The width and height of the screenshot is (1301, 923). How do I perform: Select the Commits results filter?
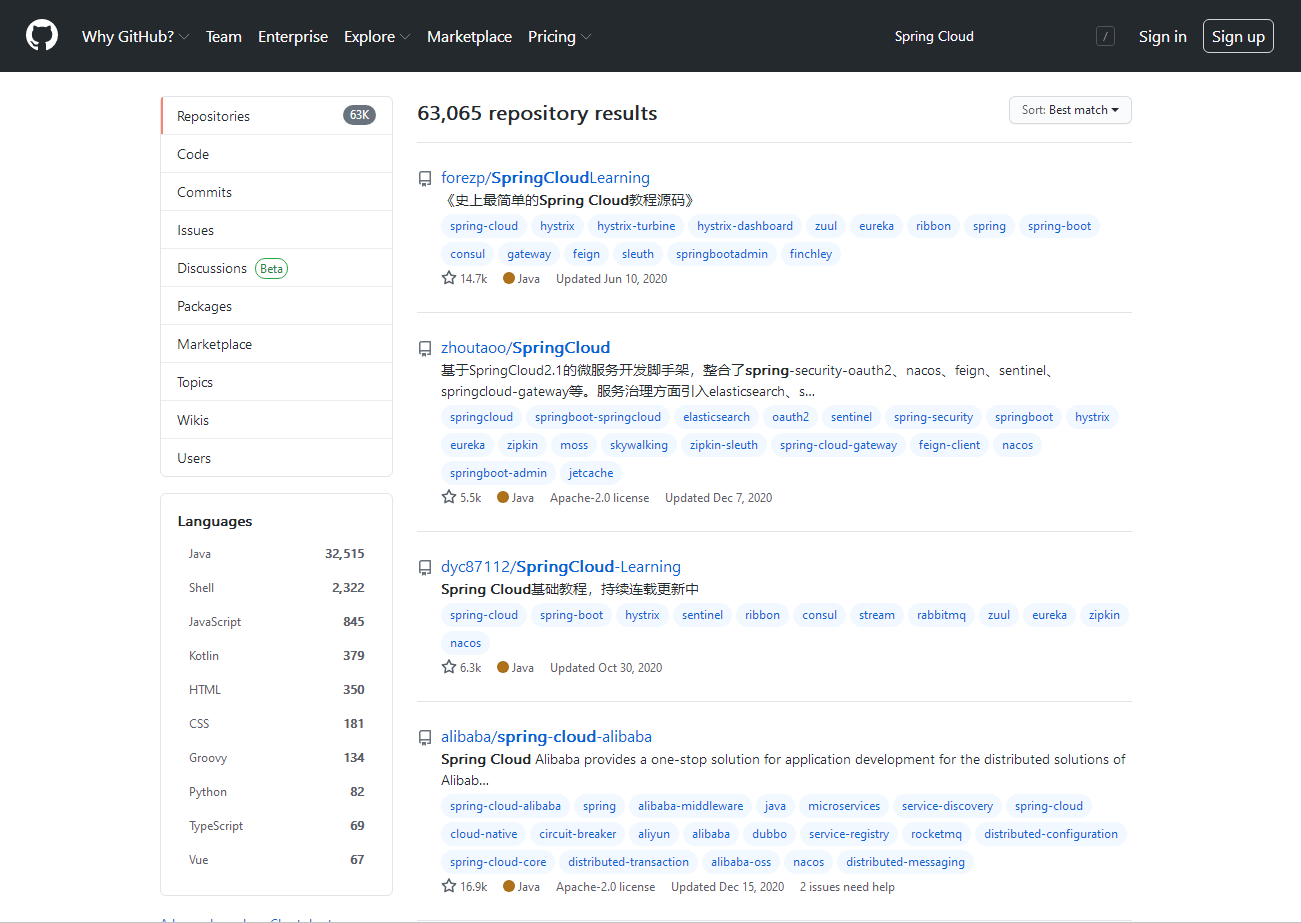[x=276, y=192]
